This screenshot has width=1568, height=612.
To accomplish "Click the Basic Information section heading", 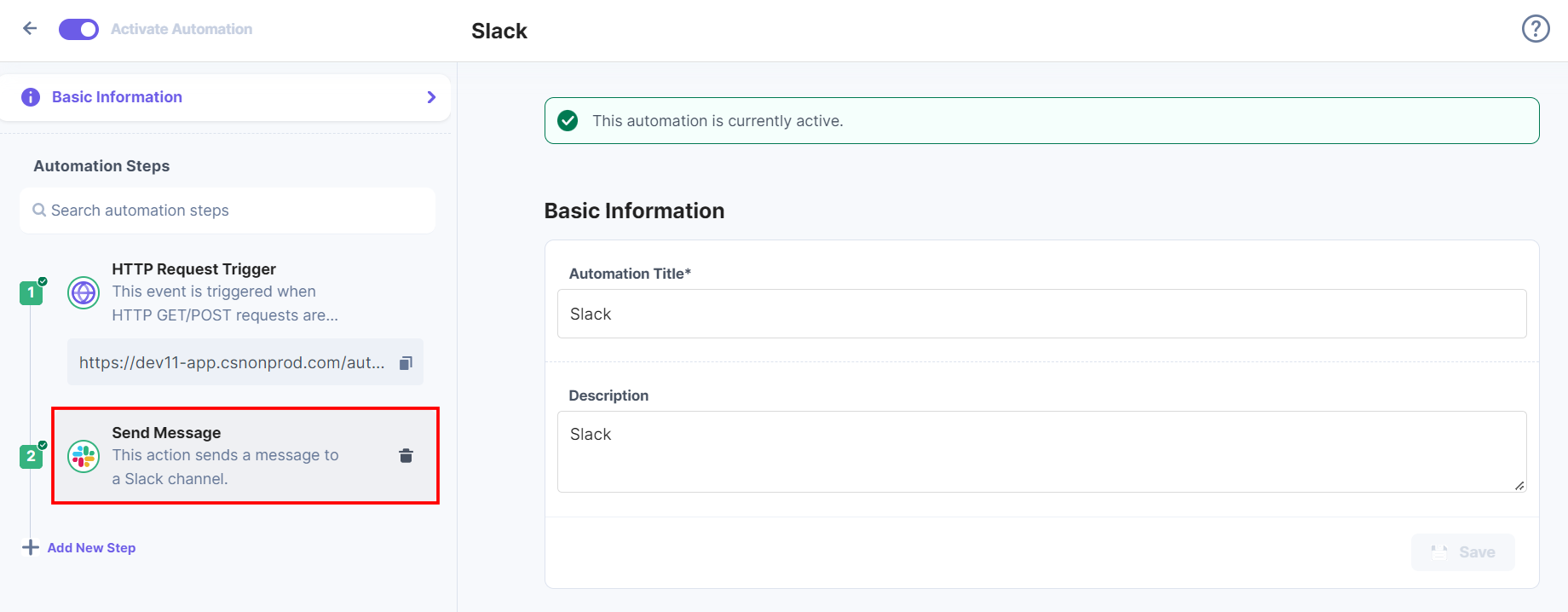I will (634, 211).
